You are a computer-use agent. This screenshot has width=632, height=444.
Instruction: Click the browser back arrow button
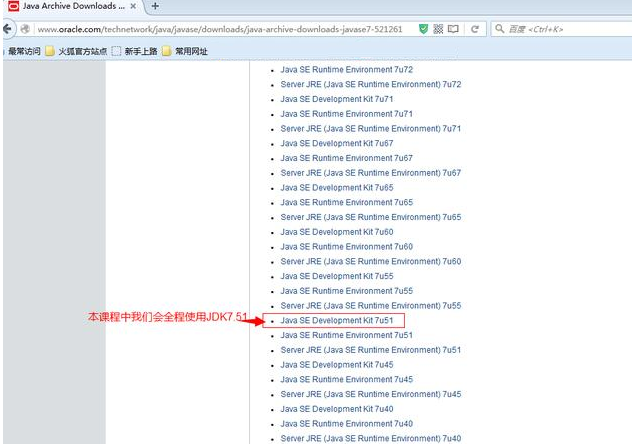[x=10, y=29]
